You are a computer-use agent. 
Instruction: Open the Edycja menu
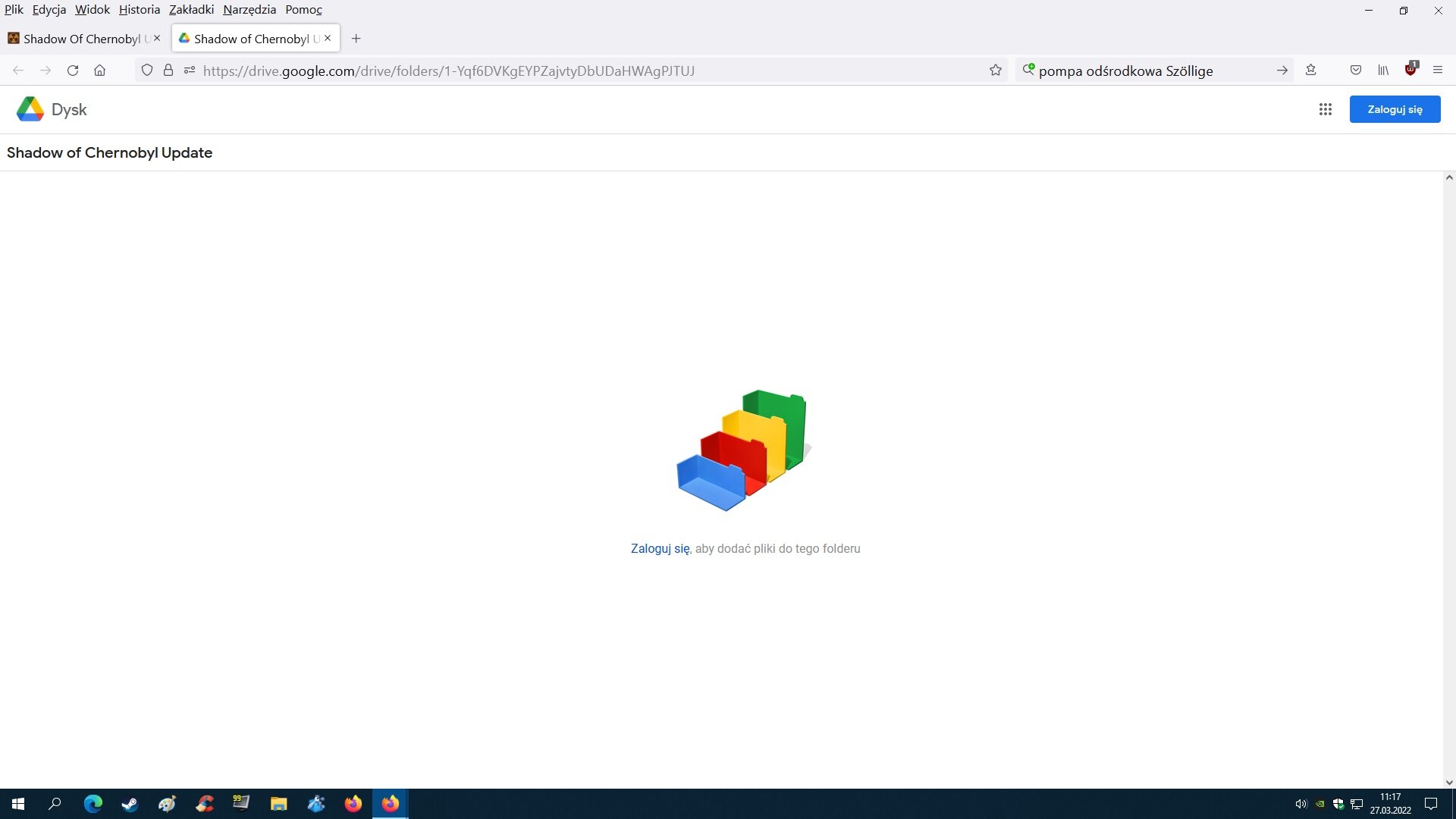49,10
